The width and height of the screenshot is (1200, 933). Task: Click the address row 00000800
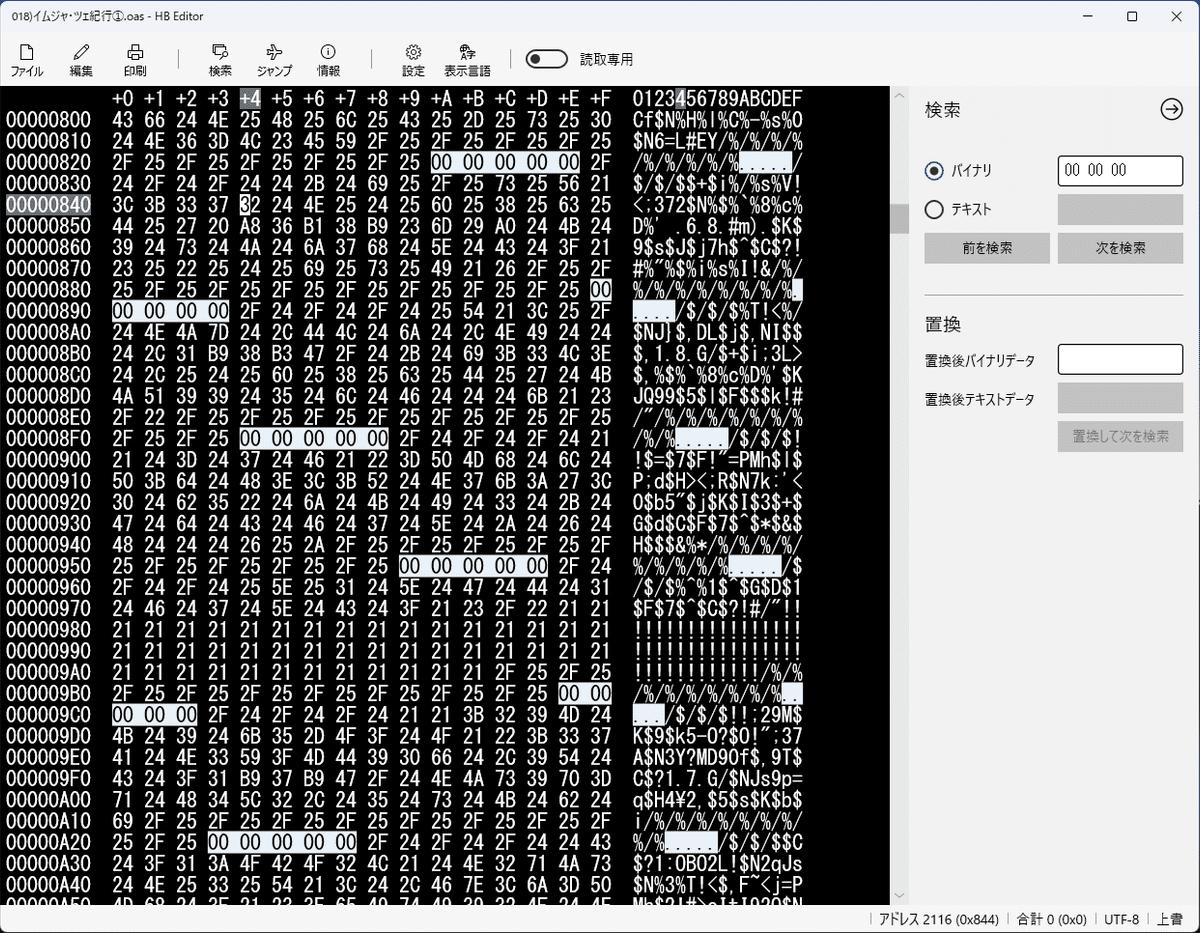(48, 119)
